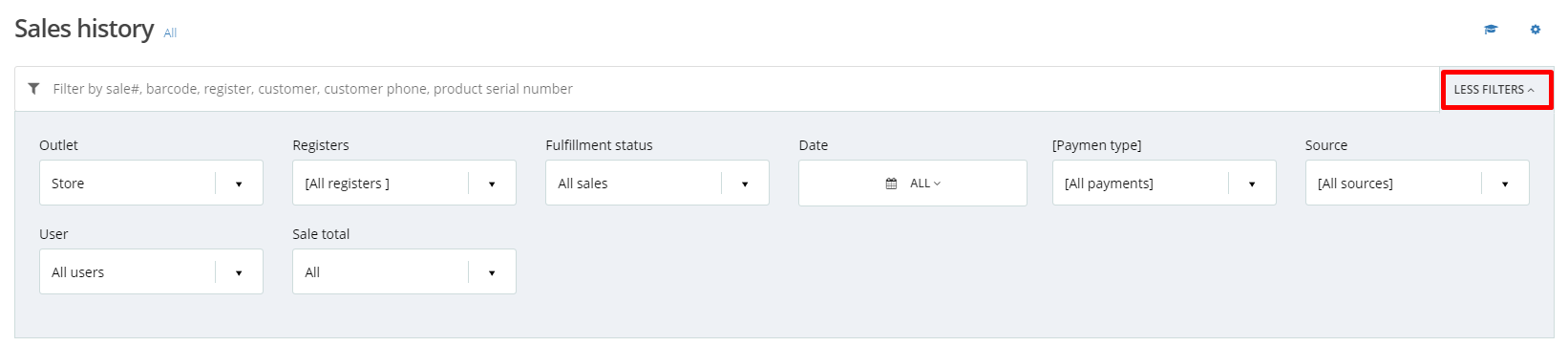Open the Sale total 'All' dropdown
The width and height of the screenshot is (1568, 346).
[x=404, y=271]
